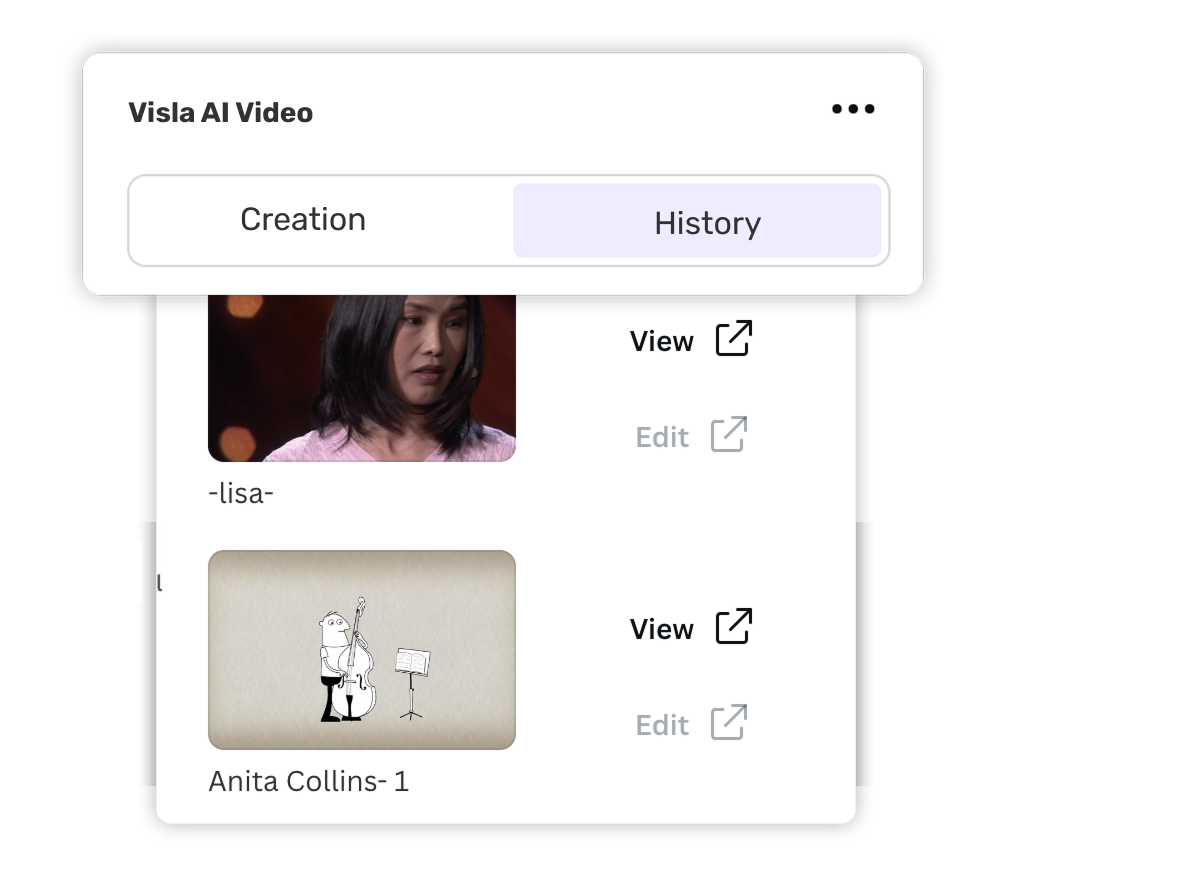Open the -lisa- video thumbnail
1200x874 pixels.
(x=361, y=376)
